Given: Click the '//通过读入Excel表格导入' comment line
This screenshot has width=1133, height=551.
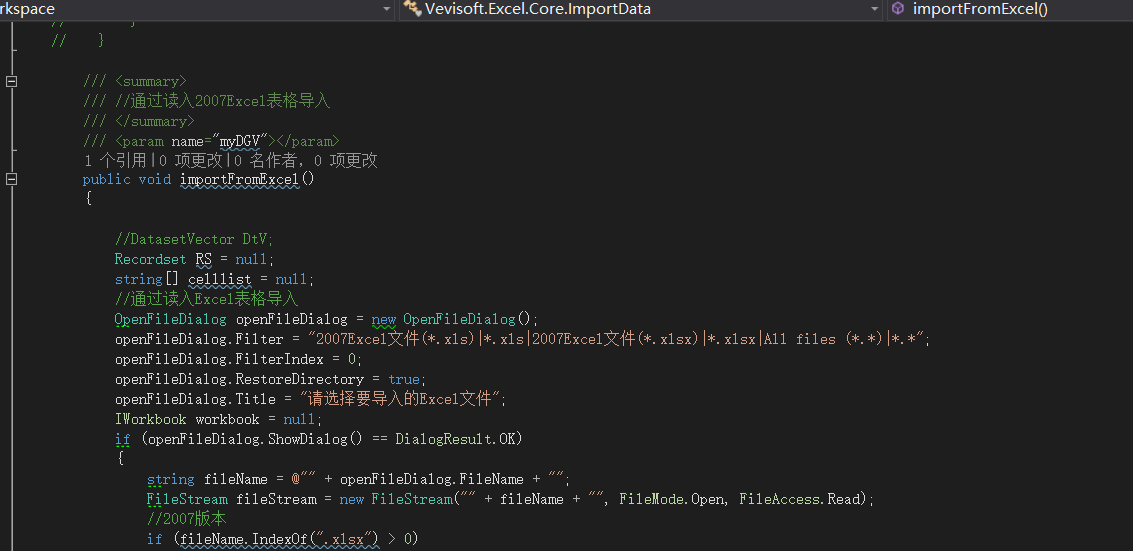Looking at the screenshot, I should click(207, 298).
